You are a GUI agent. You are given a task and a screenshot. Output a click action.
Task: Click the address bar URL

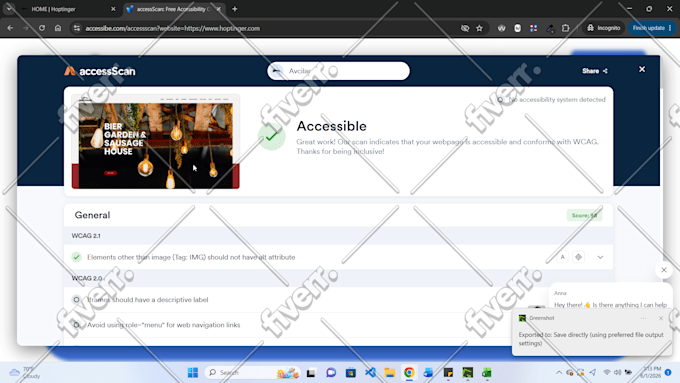tap(173, 28)
